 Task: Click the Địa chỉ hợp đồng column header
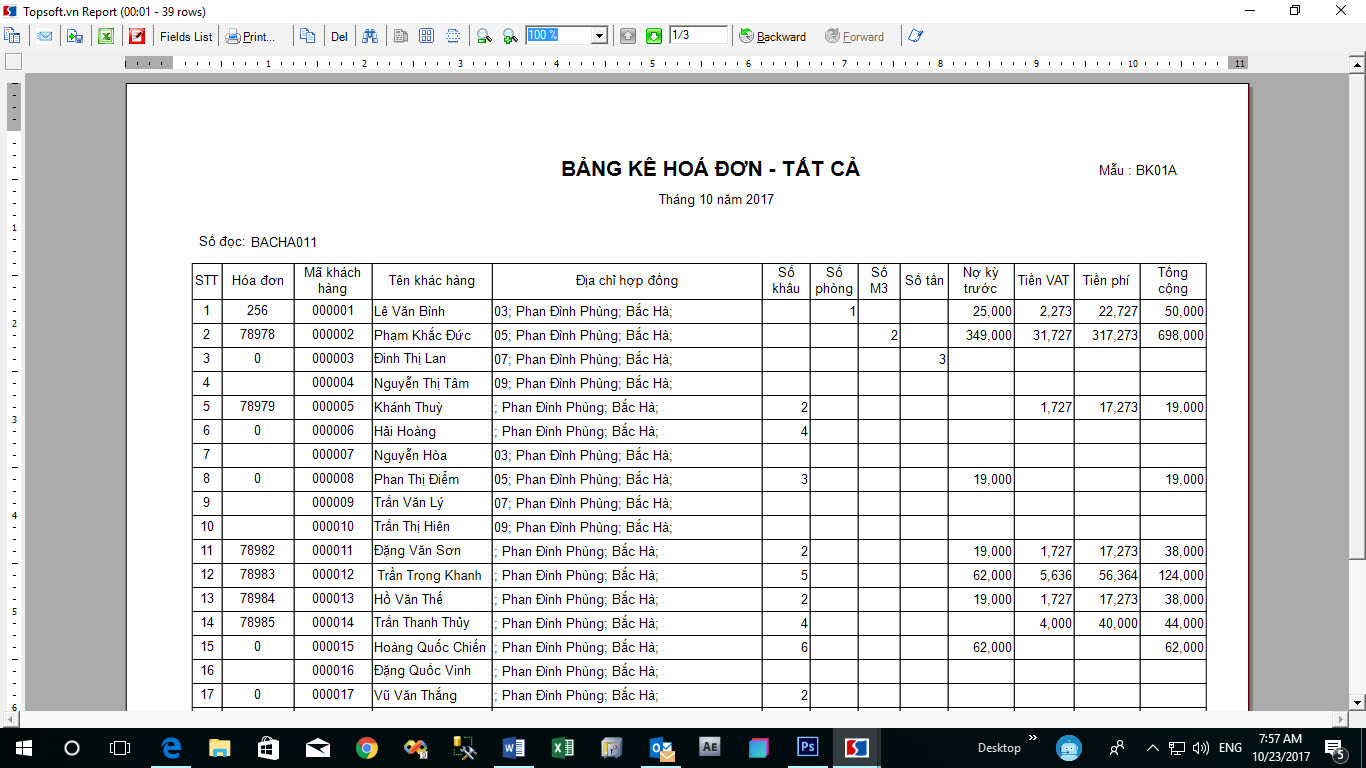pos(627,281)
